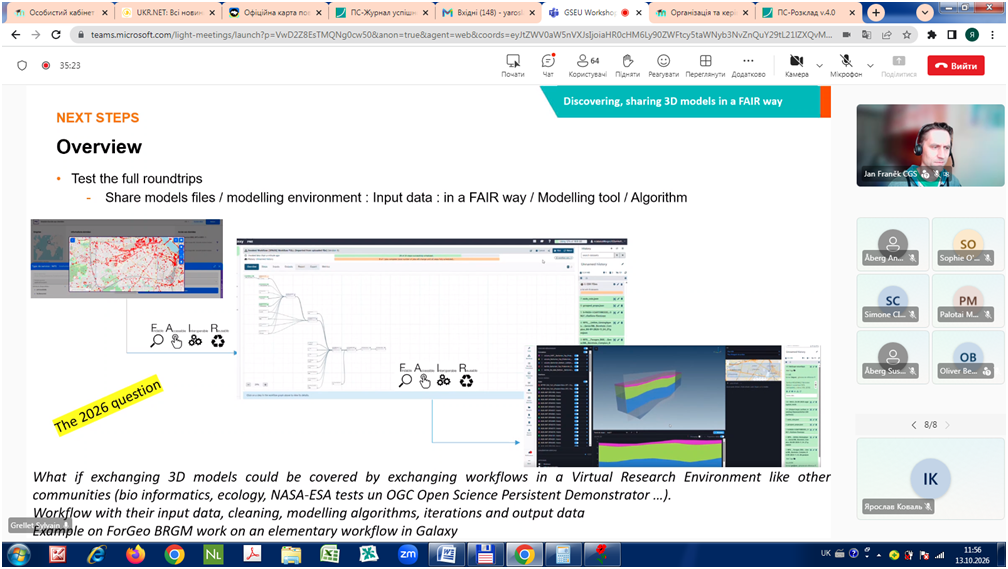Open the browser extensions puzzle icon
1008x569 pixels.
(932, 35)
